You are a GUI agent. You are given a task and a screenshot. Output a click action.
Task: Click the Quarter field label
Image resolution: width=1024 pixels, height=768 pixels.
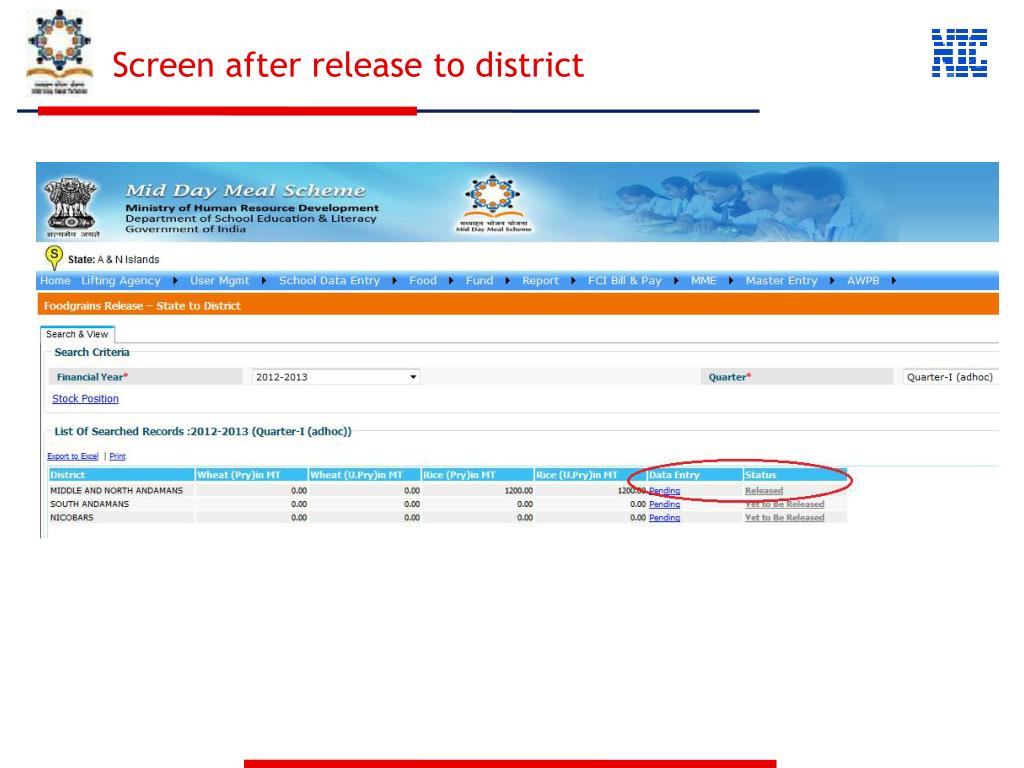tap(729, 377)
